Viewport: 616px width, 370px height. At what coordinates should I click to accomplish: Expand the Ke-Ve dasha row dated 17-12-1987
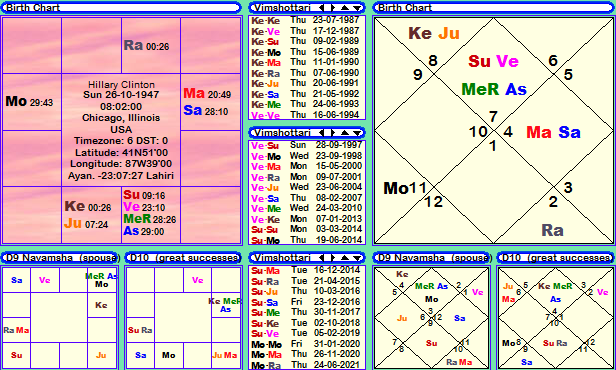305,31
